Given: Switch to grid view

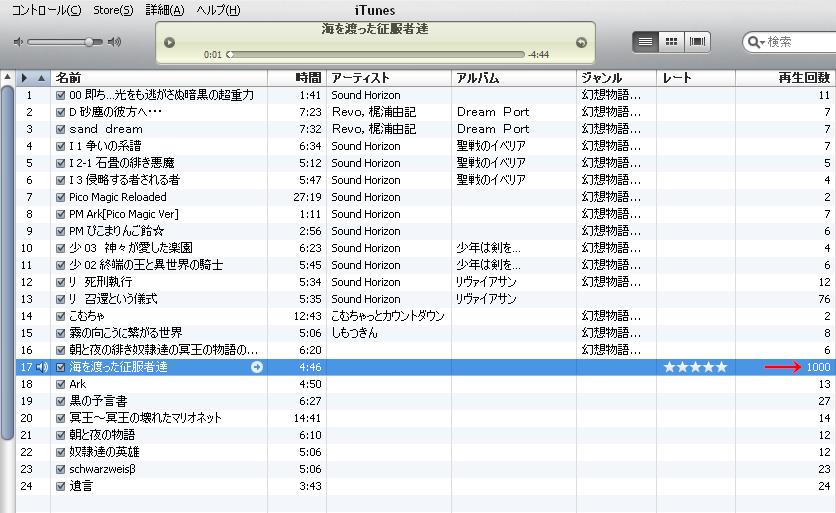Looking at the screenshot, I should point(671,42).
